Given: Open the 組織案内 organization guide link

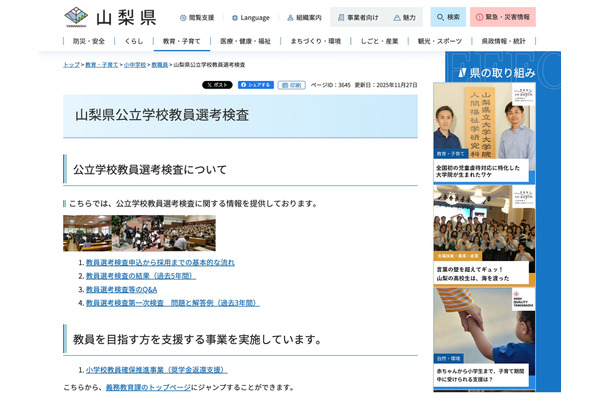Looking at the screenshot, I should pos(305,18).
